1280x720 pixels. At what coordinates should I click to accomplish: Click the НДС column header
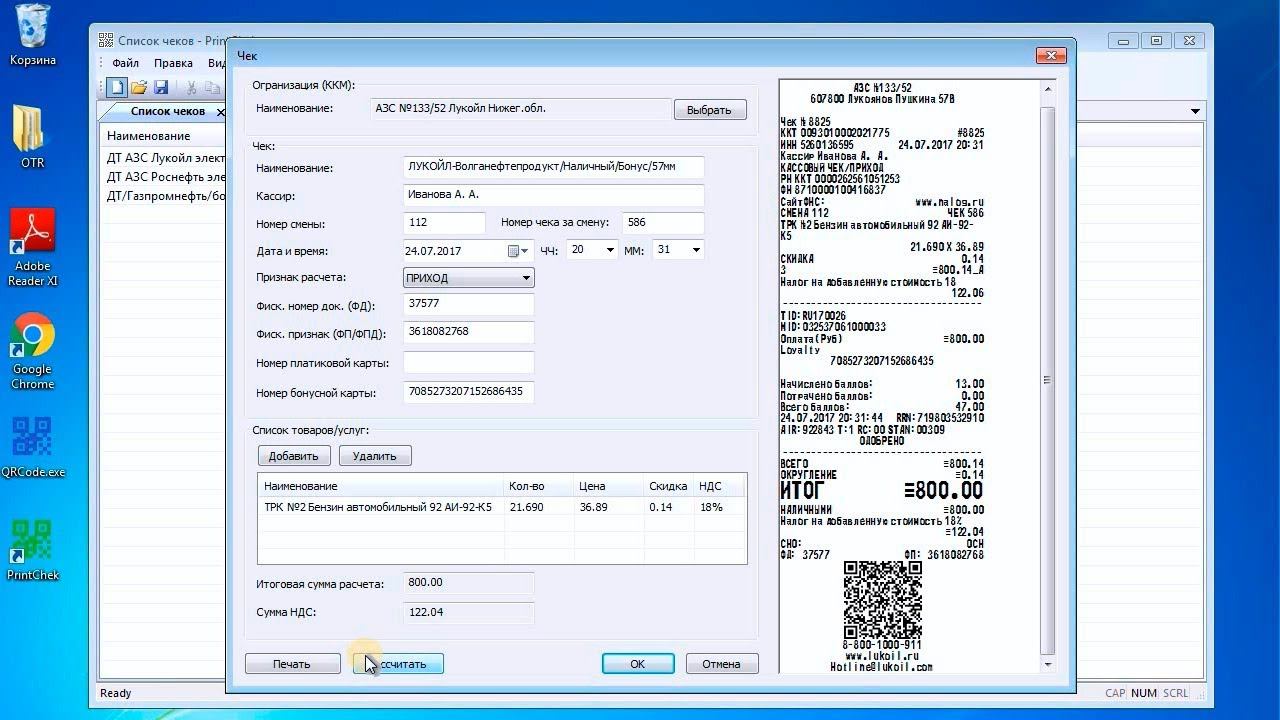[720, 486]
